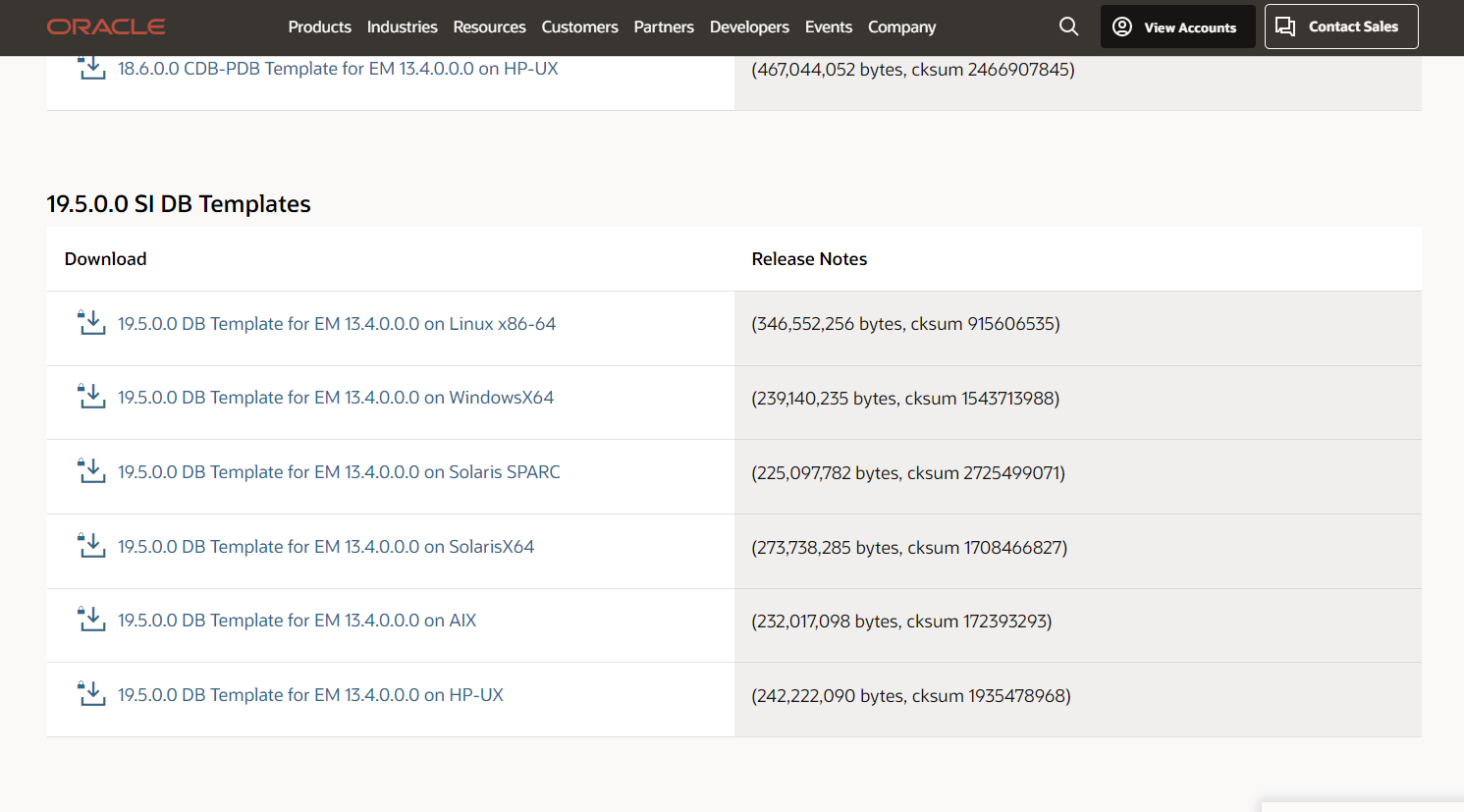Download 19.5.0.0 DB Template on Solaris SPARC
Screen dimensions: 1464x812
[x=339, y=472]
